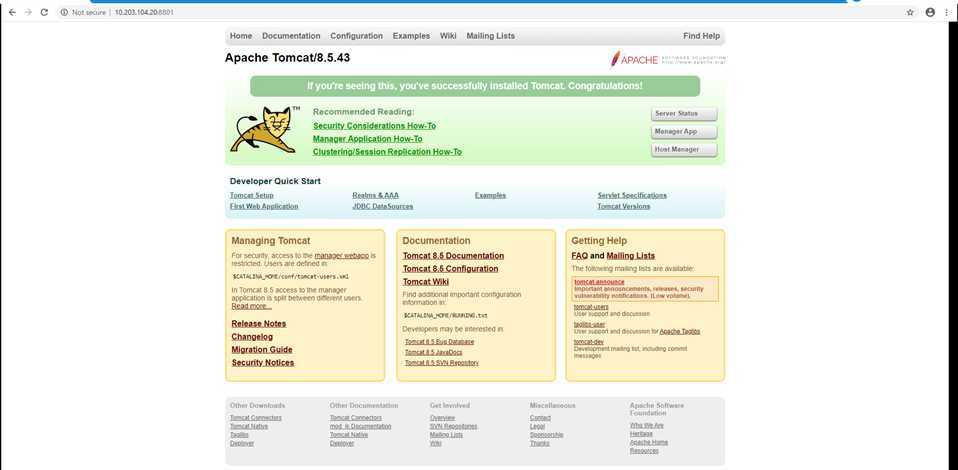Open Migration Guide link
Screen dimensions: 958x470
[261, 350]
